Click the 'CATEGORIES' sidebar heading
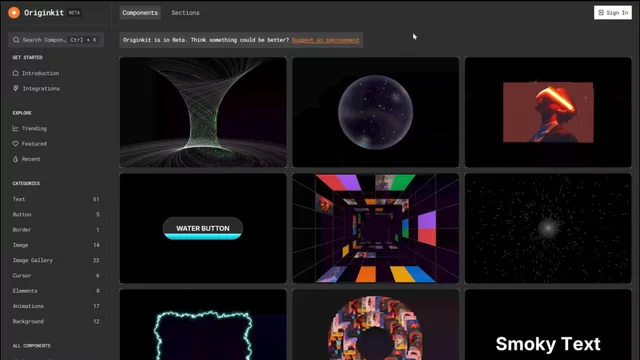 tap(26, 184)
